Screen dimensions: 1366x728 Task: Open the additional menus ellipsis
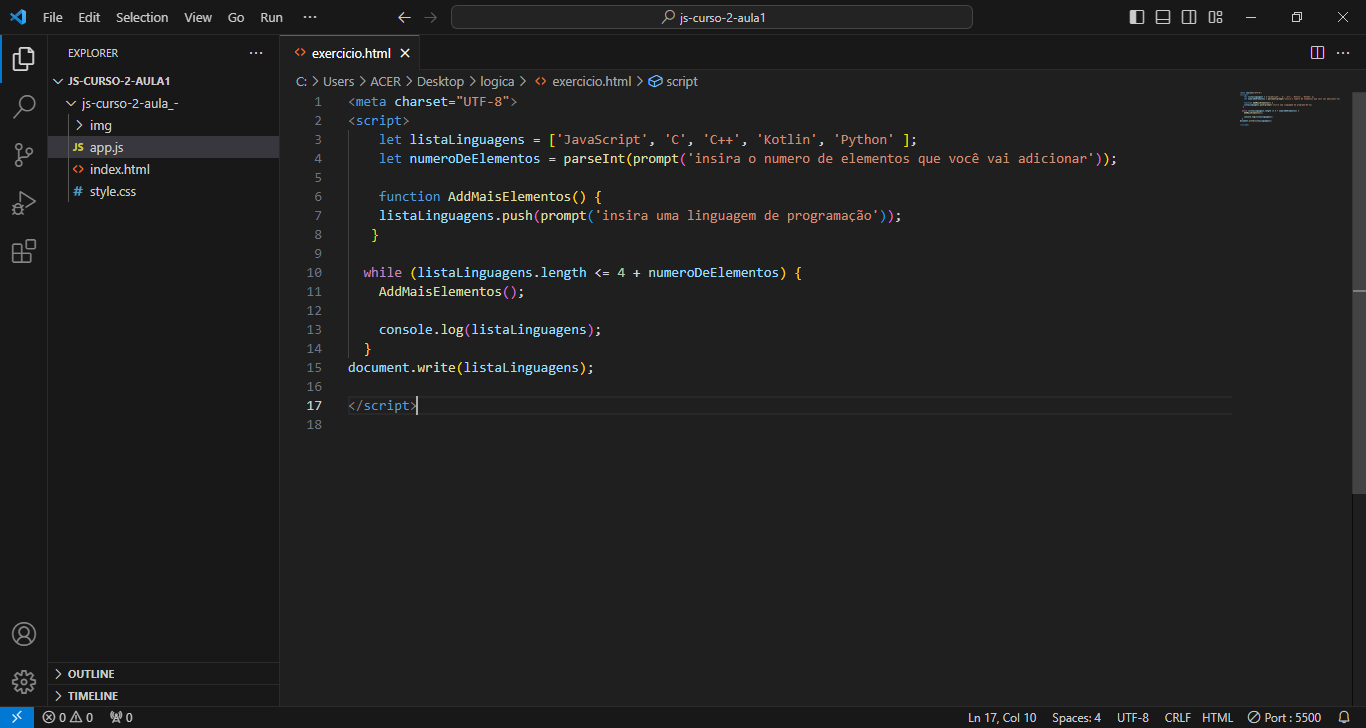pos(310,17)
